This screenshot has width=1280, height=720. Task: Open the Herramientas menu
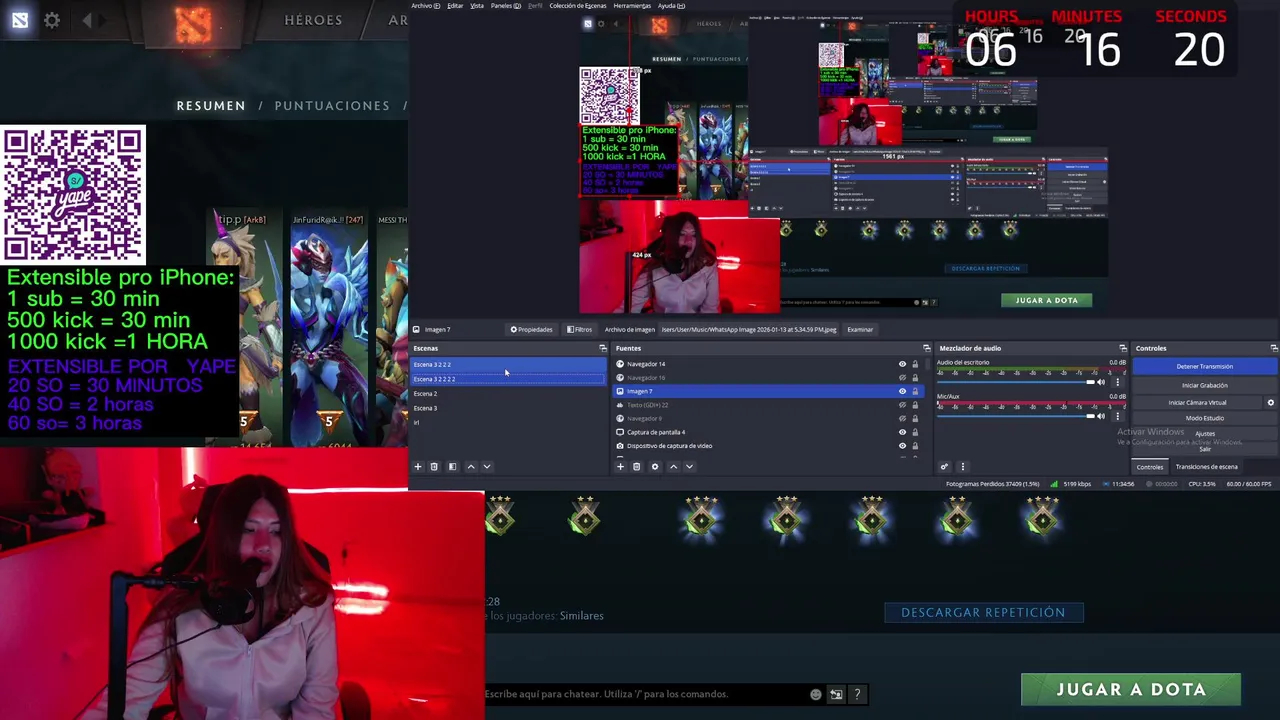pyautogui.click(x=632, y=5)
